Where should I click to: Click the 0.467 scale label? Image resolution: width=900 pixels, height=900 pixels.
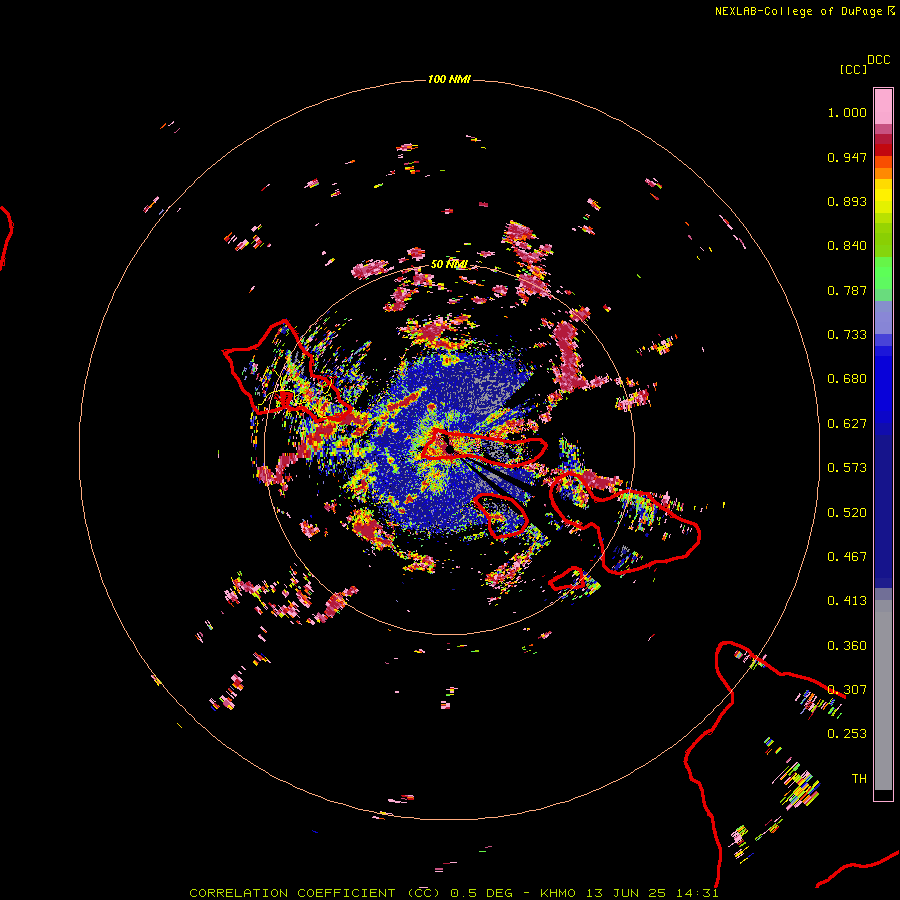[x=847, y=557]
